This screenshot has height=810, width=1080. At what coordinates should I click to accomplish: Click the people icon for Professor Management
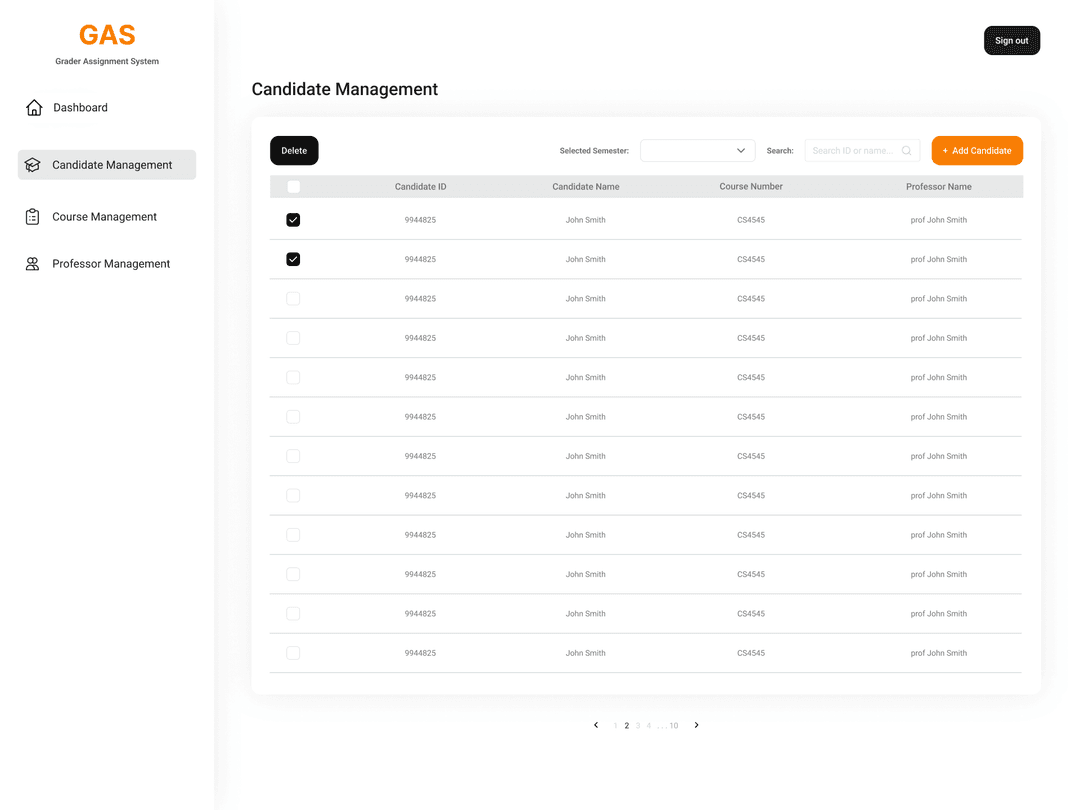[x=33, y=263]
